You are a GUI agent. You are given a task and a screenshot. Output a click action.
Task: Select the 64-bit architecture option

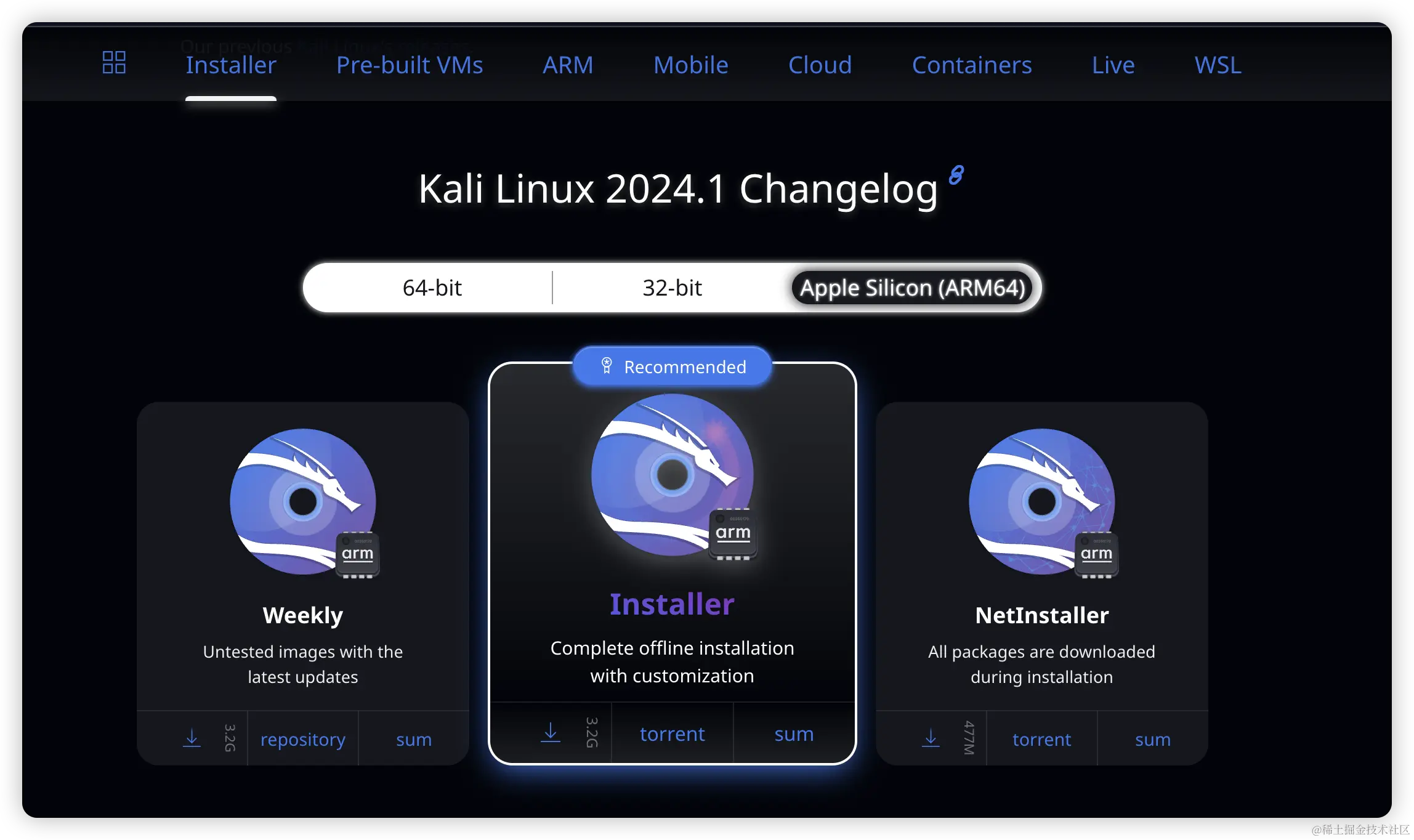tap(432, 288)
